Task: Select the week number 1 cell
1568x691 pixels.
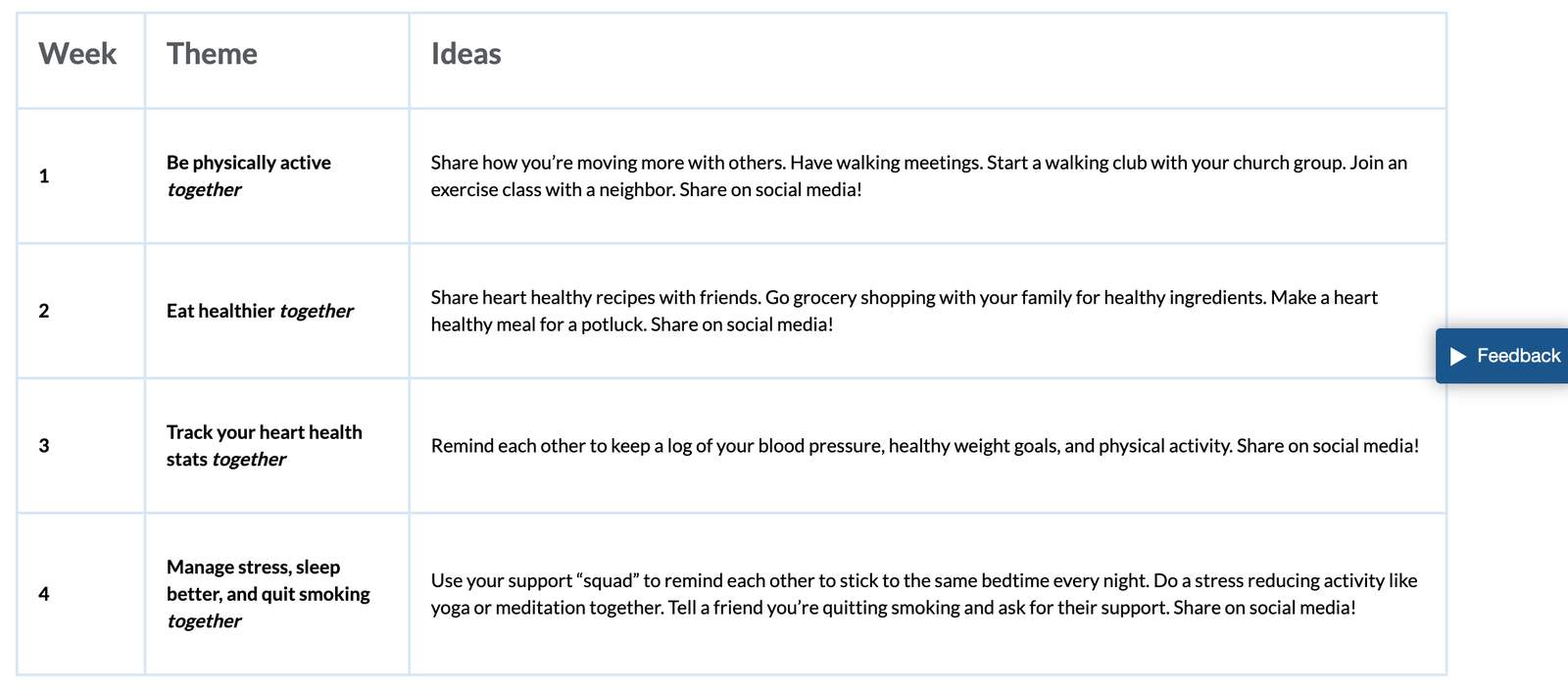Action: (44, 176)
